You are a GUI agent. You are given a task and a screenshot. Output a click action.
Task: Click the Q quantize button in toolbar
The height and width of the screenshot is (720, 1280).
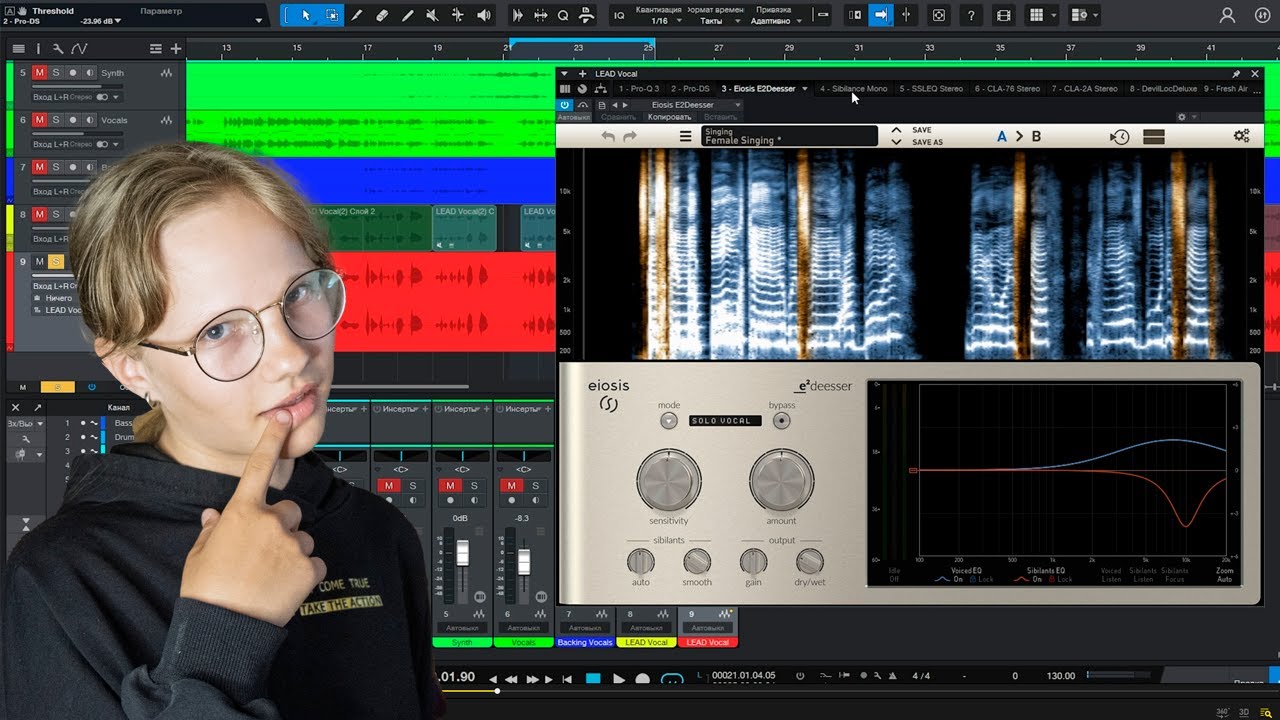point(563,15)
